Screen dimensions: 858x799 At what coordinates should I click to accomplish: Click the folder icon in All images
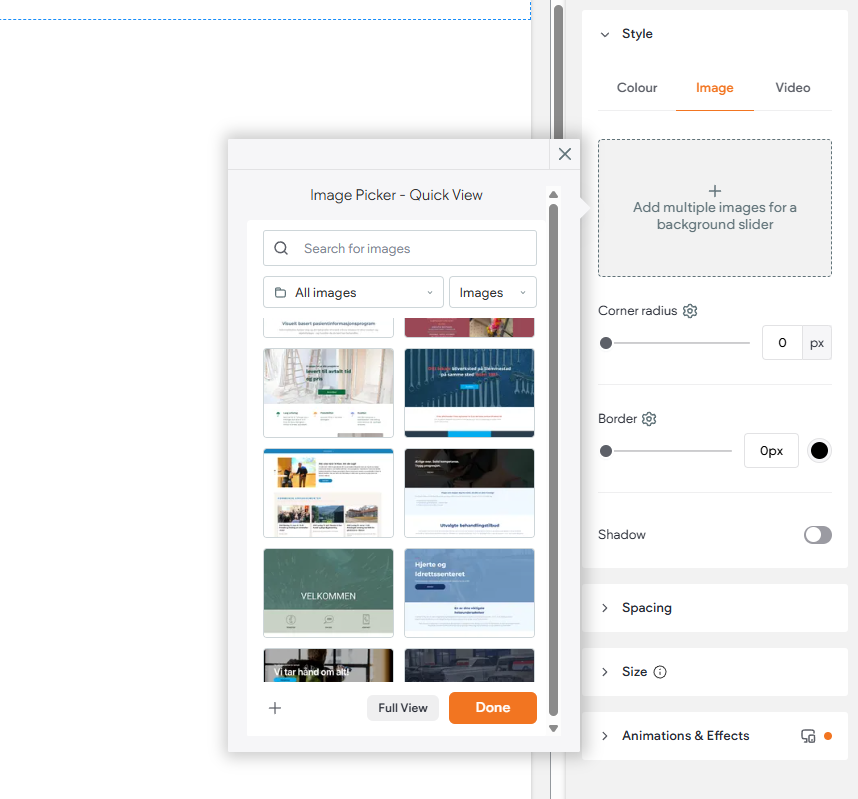(x=280, y=293)
